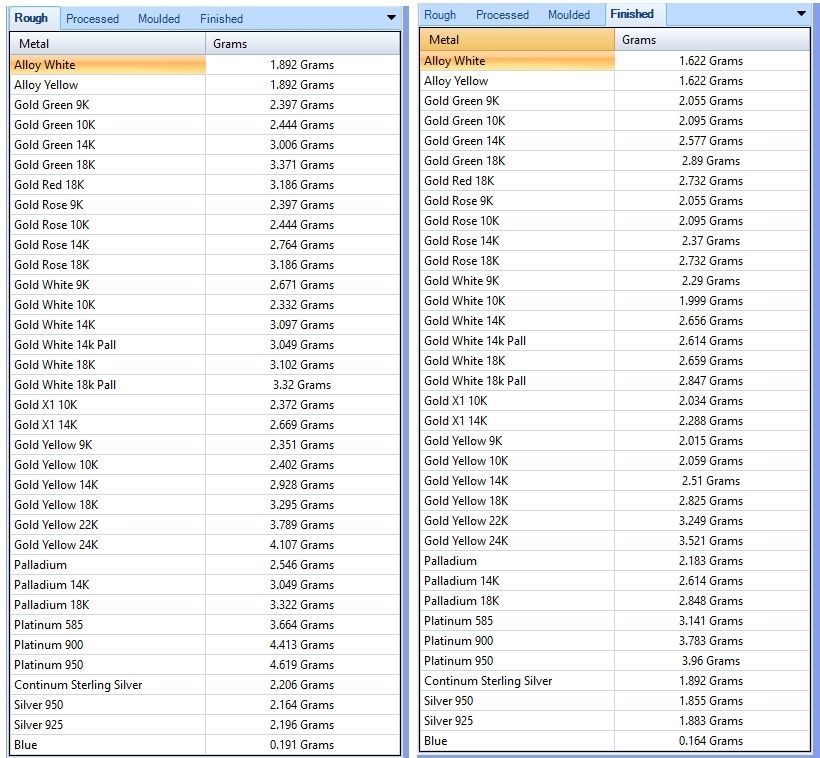Image resolution: width=820 pixels, height=758 pixels.
Task: Click Platinum 900 in right panel
Action: (x=615, y=641)
